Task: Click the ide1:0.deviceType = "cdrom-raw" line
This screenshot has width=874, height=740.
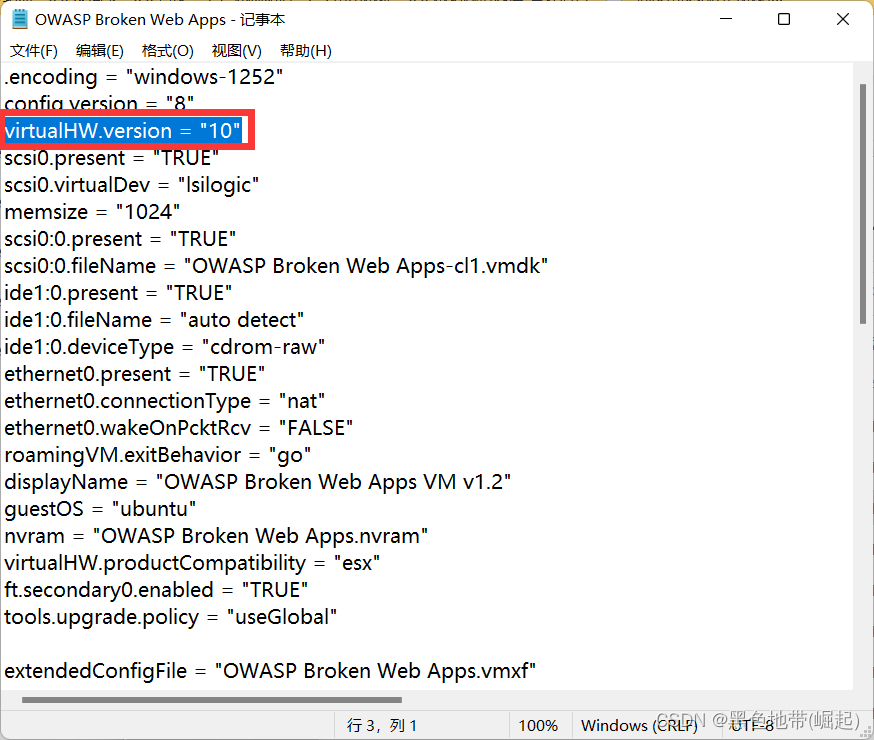Action: pyautogui.click(x=164, y=347)
